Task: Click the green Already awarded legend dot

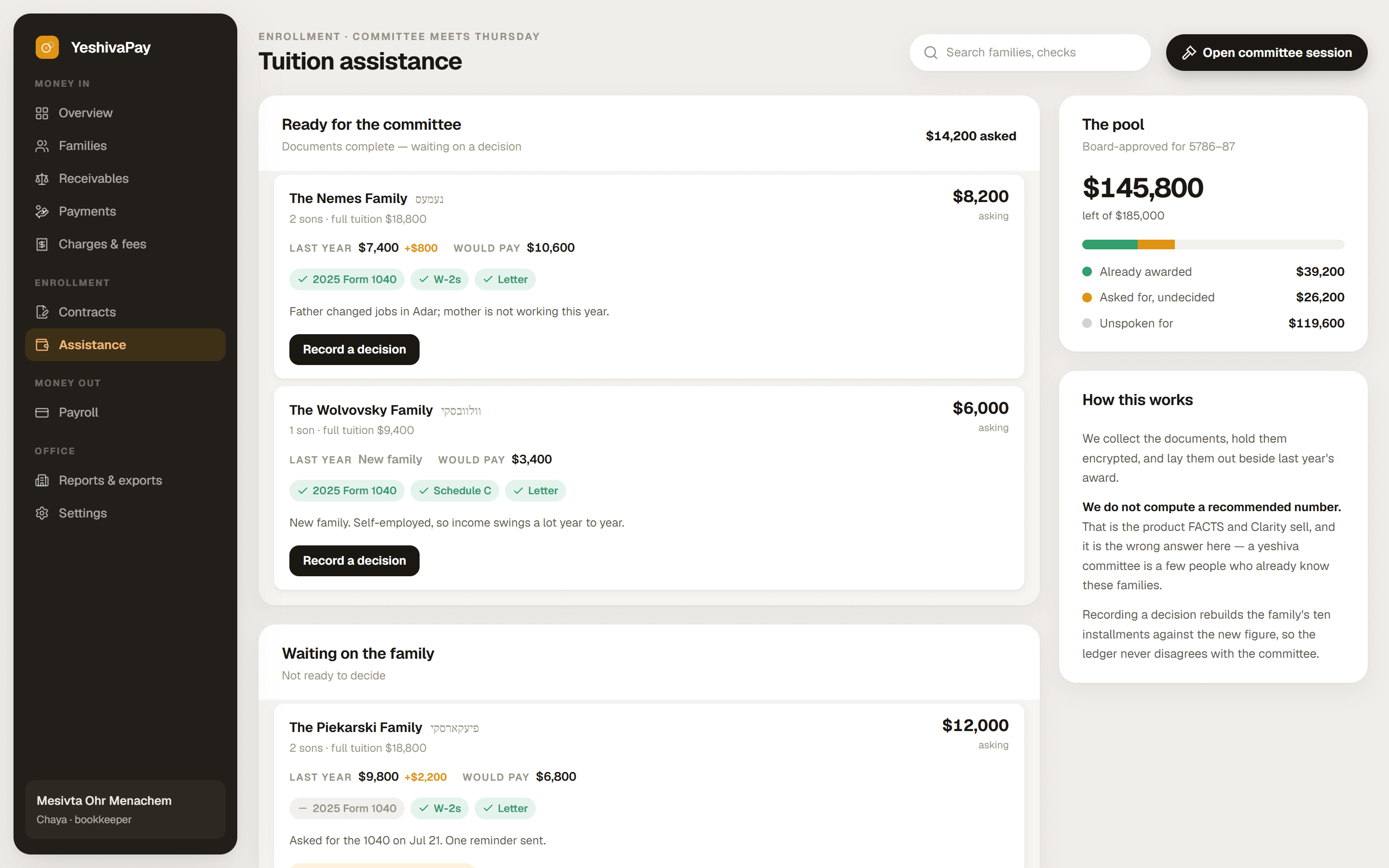Action: pos(1087,271)
